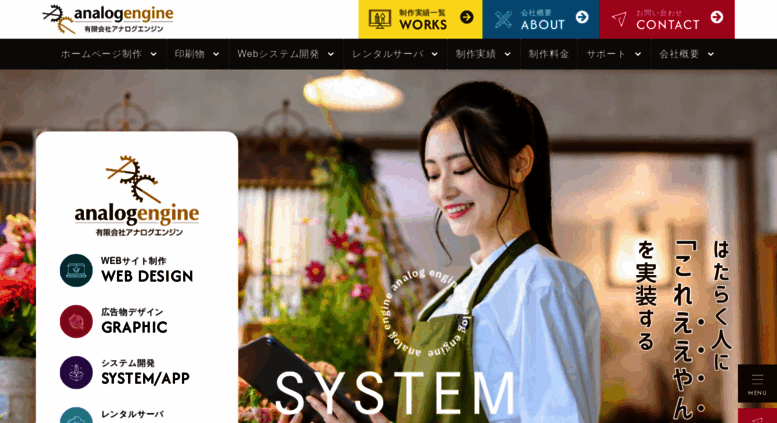Click the arrow circle on ABOUT button

pyautogui.click(x=582, y=17)
